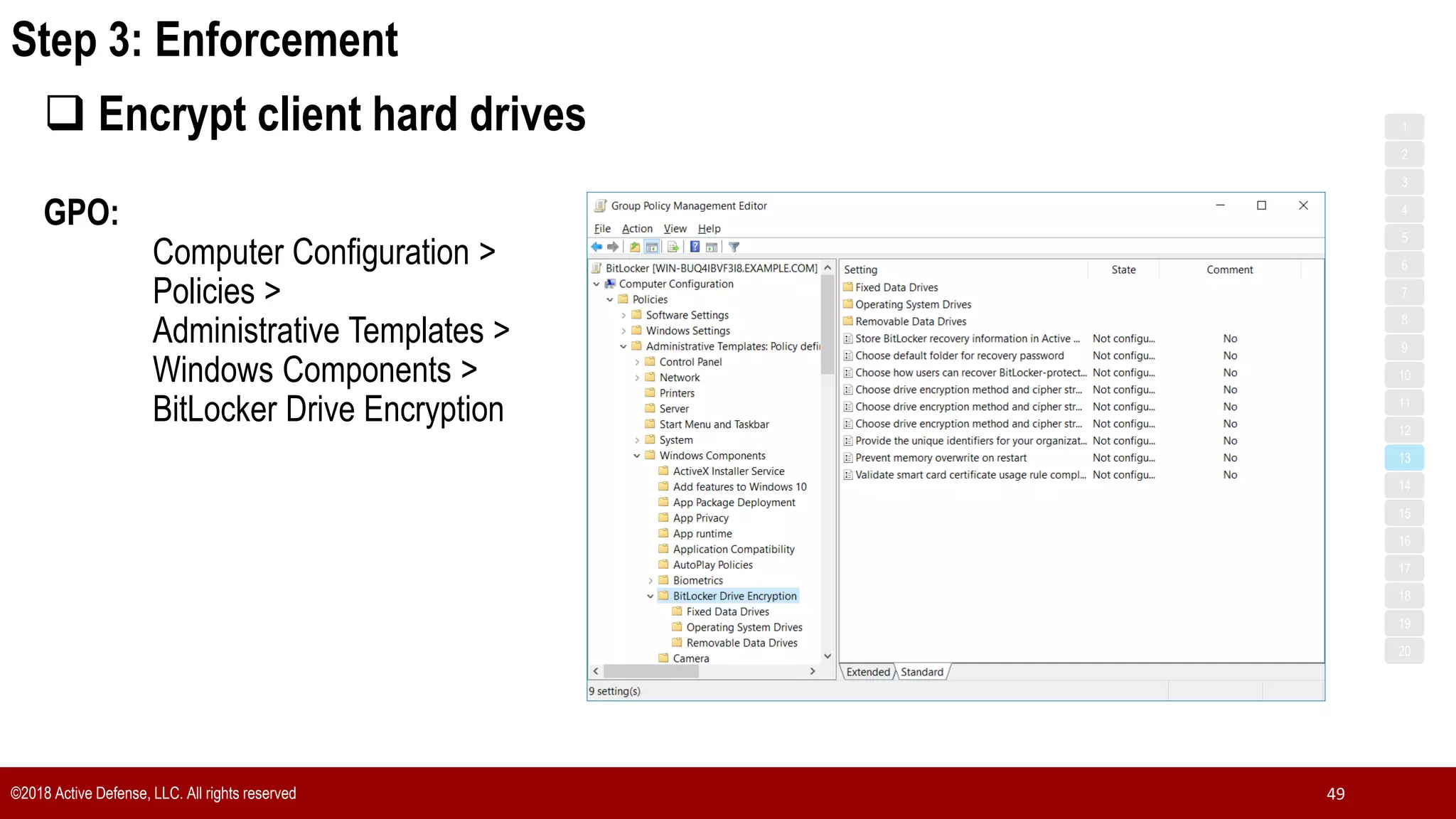The image size is (1456, 819).
Task: Select Removable Data Drives in Setting list
Action: pyautogui.click(x=911, y=321)
